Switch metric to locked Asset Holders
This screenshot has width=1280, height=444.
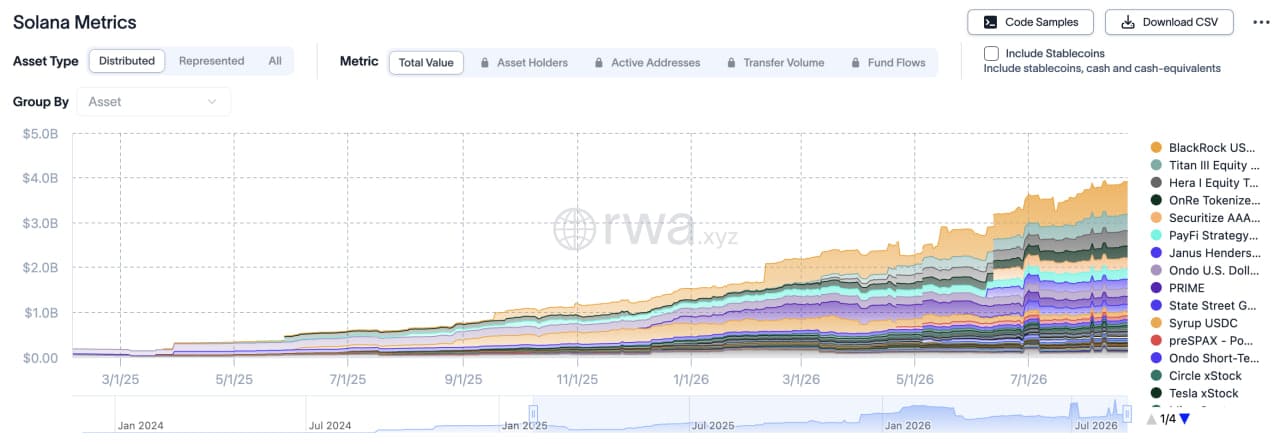point(524,62)
